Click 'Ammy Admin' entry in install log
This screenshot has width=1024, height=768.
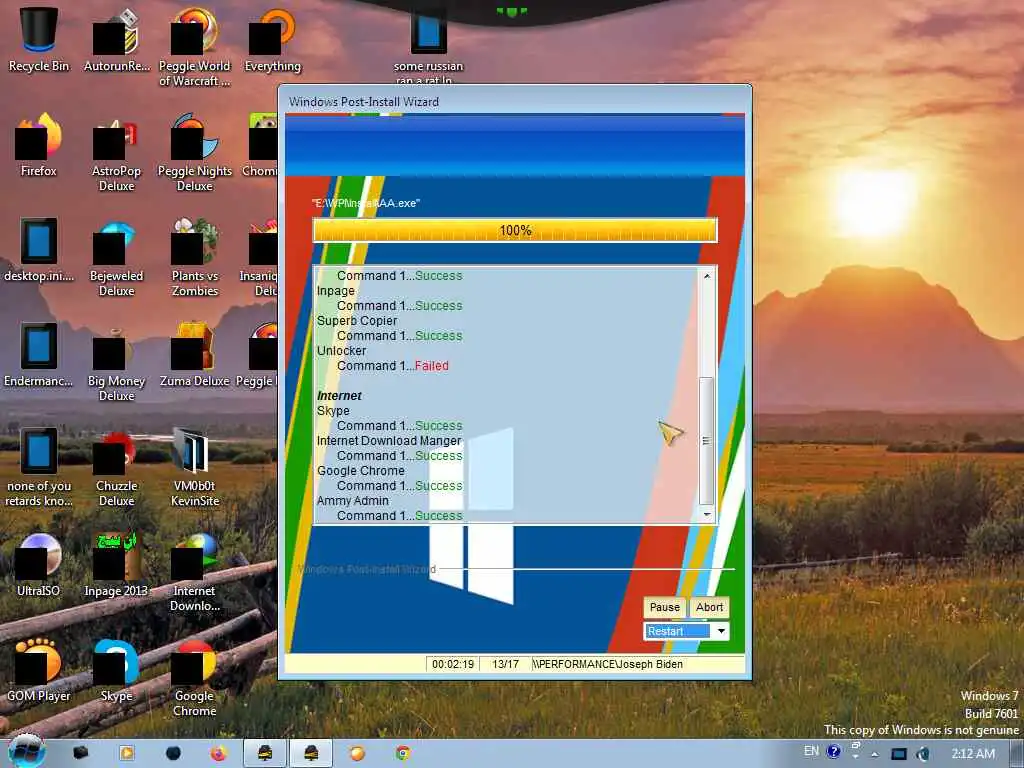coord(353,501)
